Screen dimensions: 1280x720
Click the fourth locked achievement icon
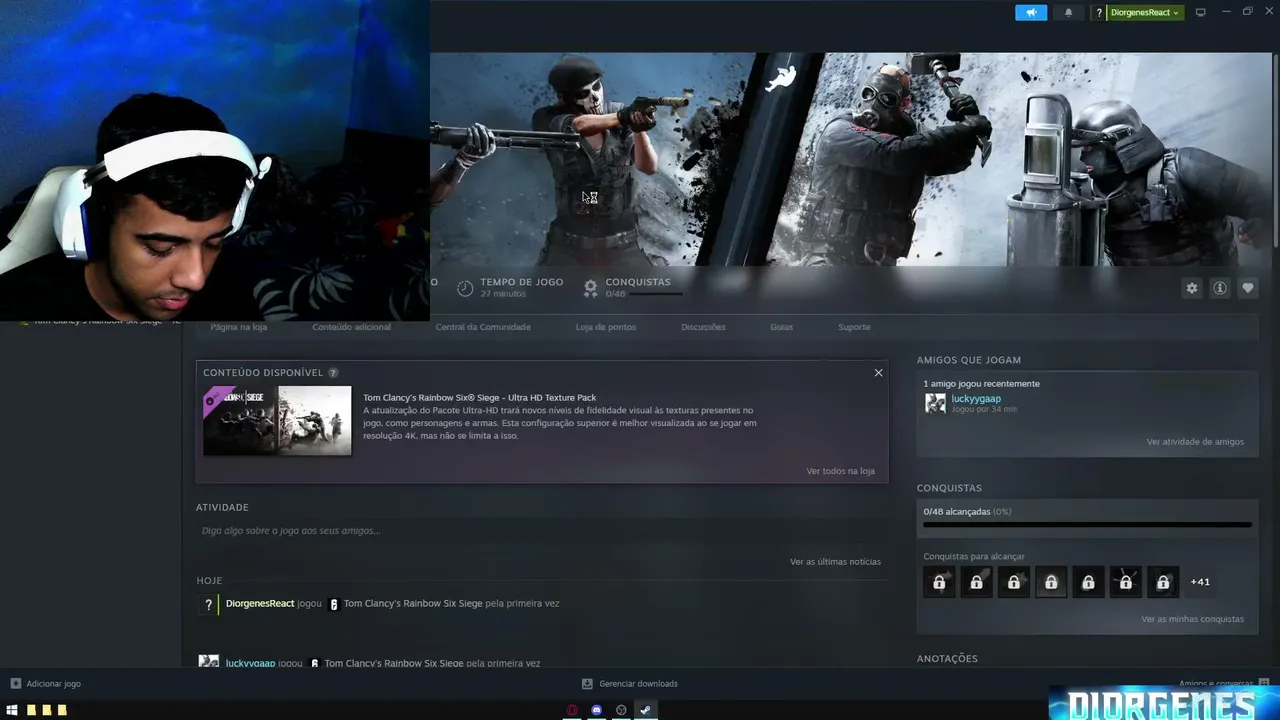click(x=1051, y=582)
